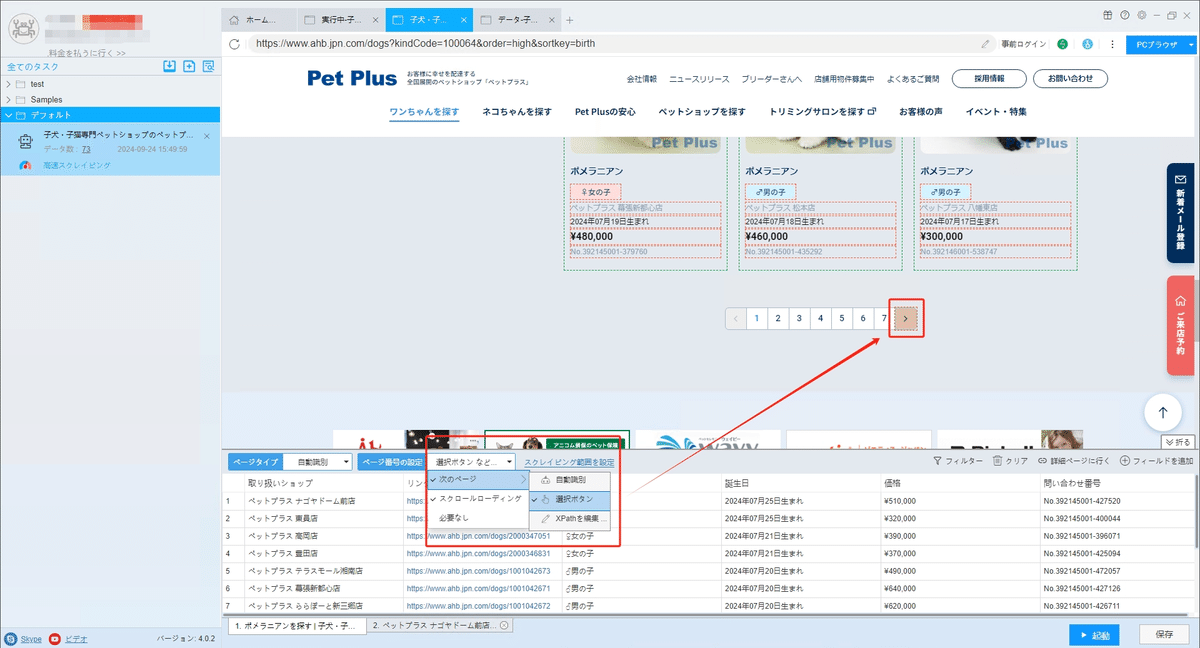
Task: Click the task search icon in sidebar
Action: tap(208, 66)
